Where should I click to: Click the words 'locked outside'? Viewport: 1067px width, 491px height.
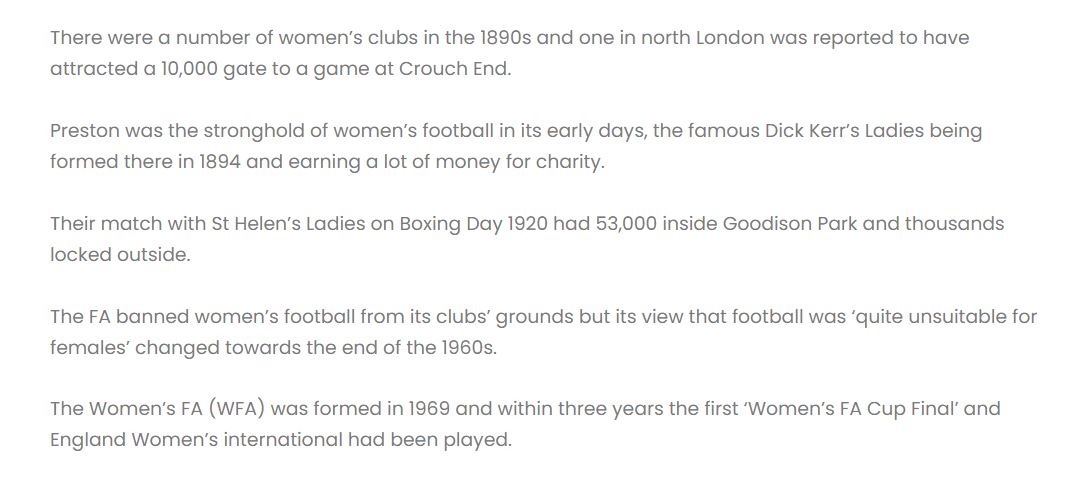click(118, 255)
